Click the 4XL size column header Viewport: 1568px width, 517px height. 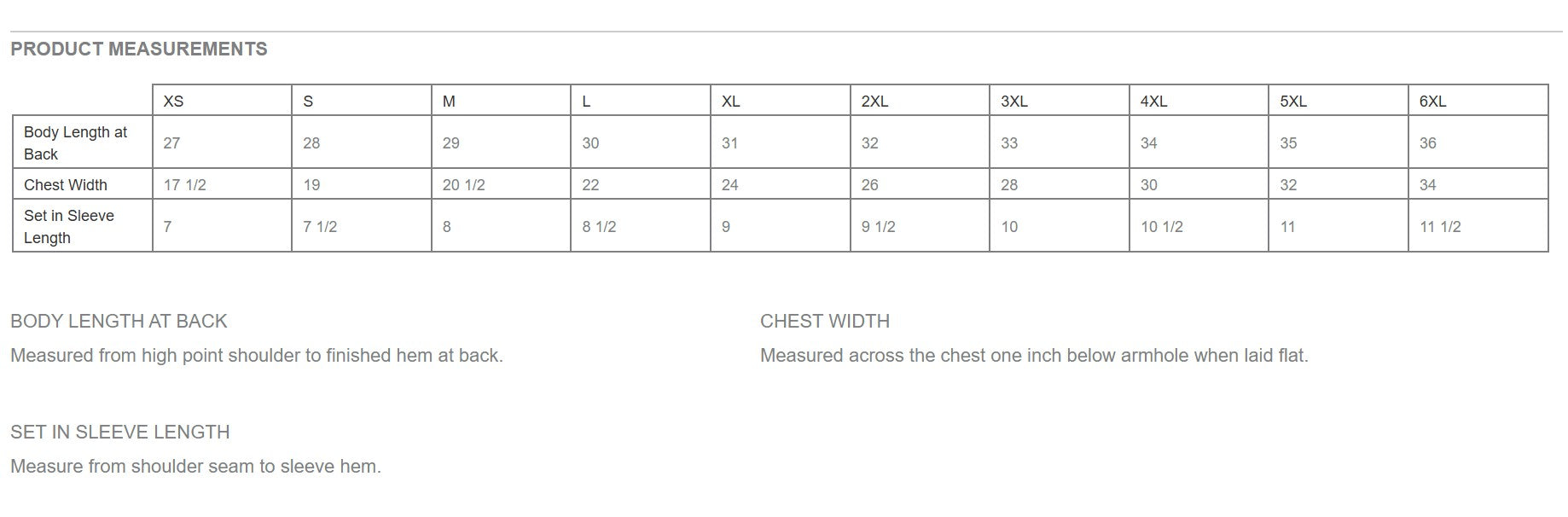click(x=1153, y=101)
